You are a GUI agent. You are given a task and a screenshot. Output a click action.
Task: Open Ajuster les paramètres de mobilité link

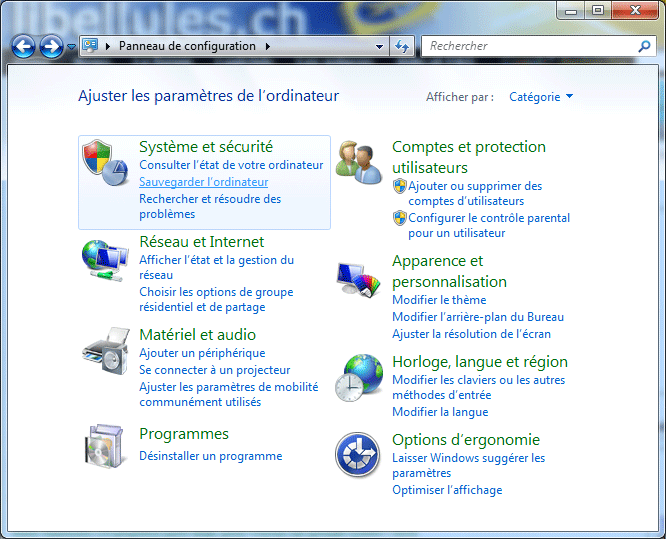tap(229, 394)
